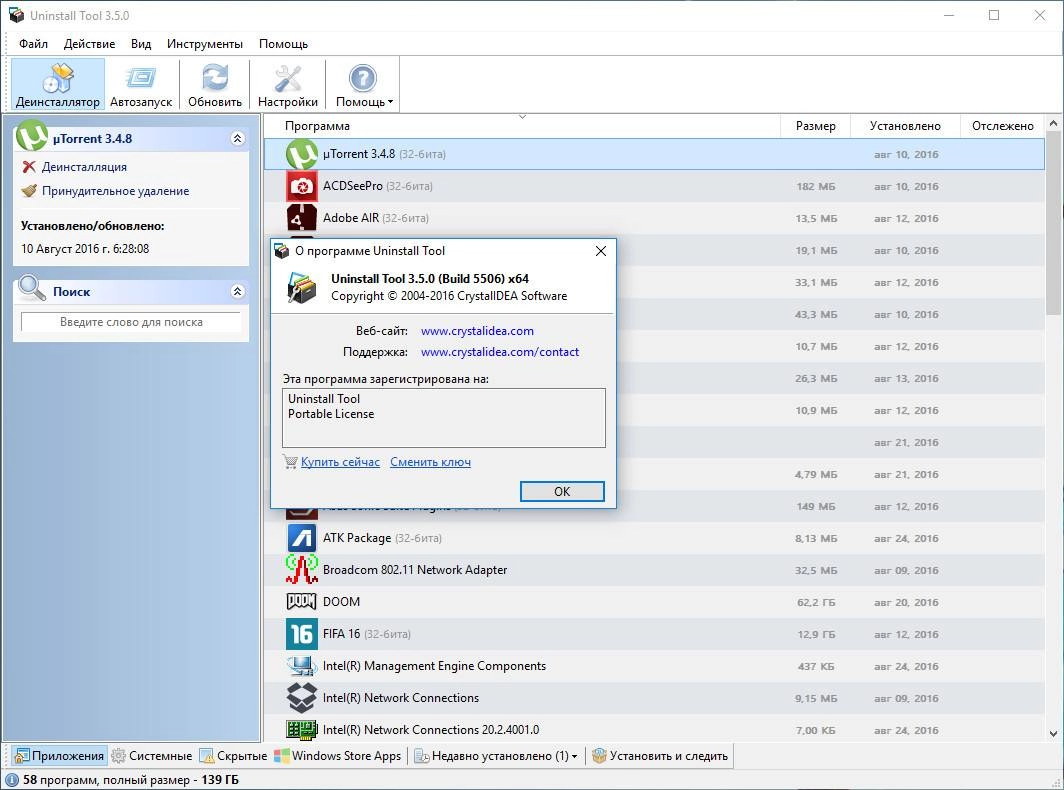
Task: Click the search field Введите слово для поиска
Action: (x=131, y=322)
